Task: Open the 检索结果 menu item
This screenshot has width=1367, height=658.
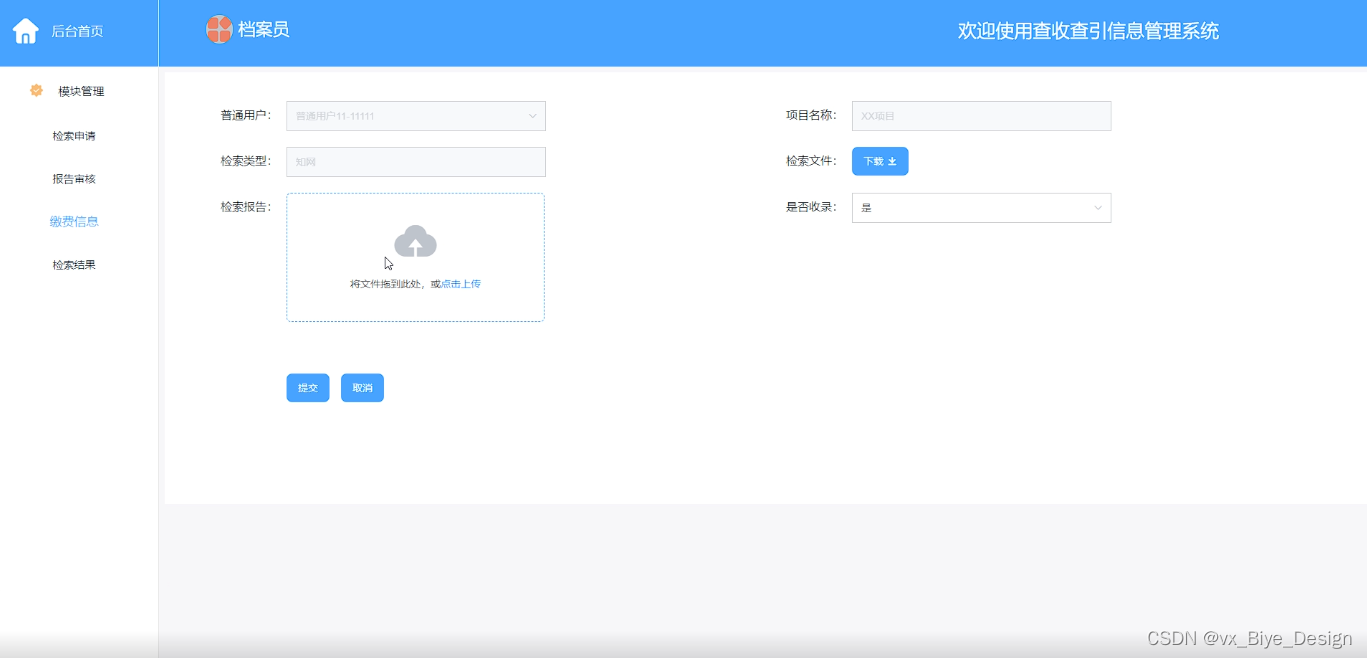Action: click(74, 265)
